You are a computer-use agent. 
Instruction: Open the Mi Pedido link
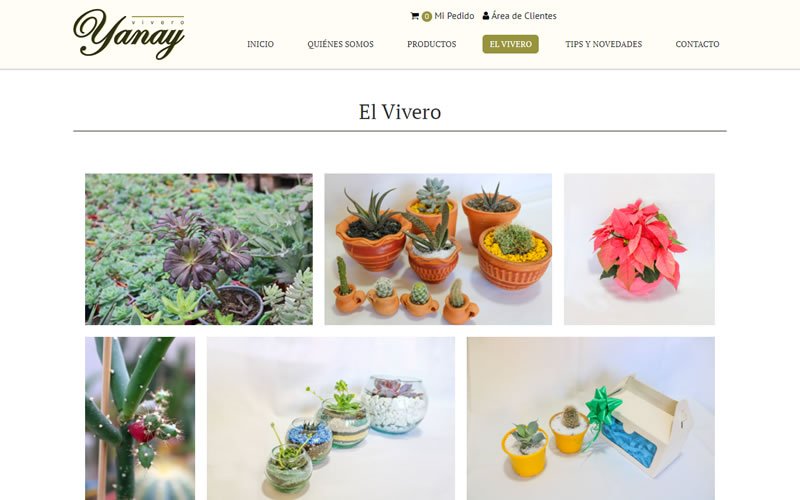(454, 16)
